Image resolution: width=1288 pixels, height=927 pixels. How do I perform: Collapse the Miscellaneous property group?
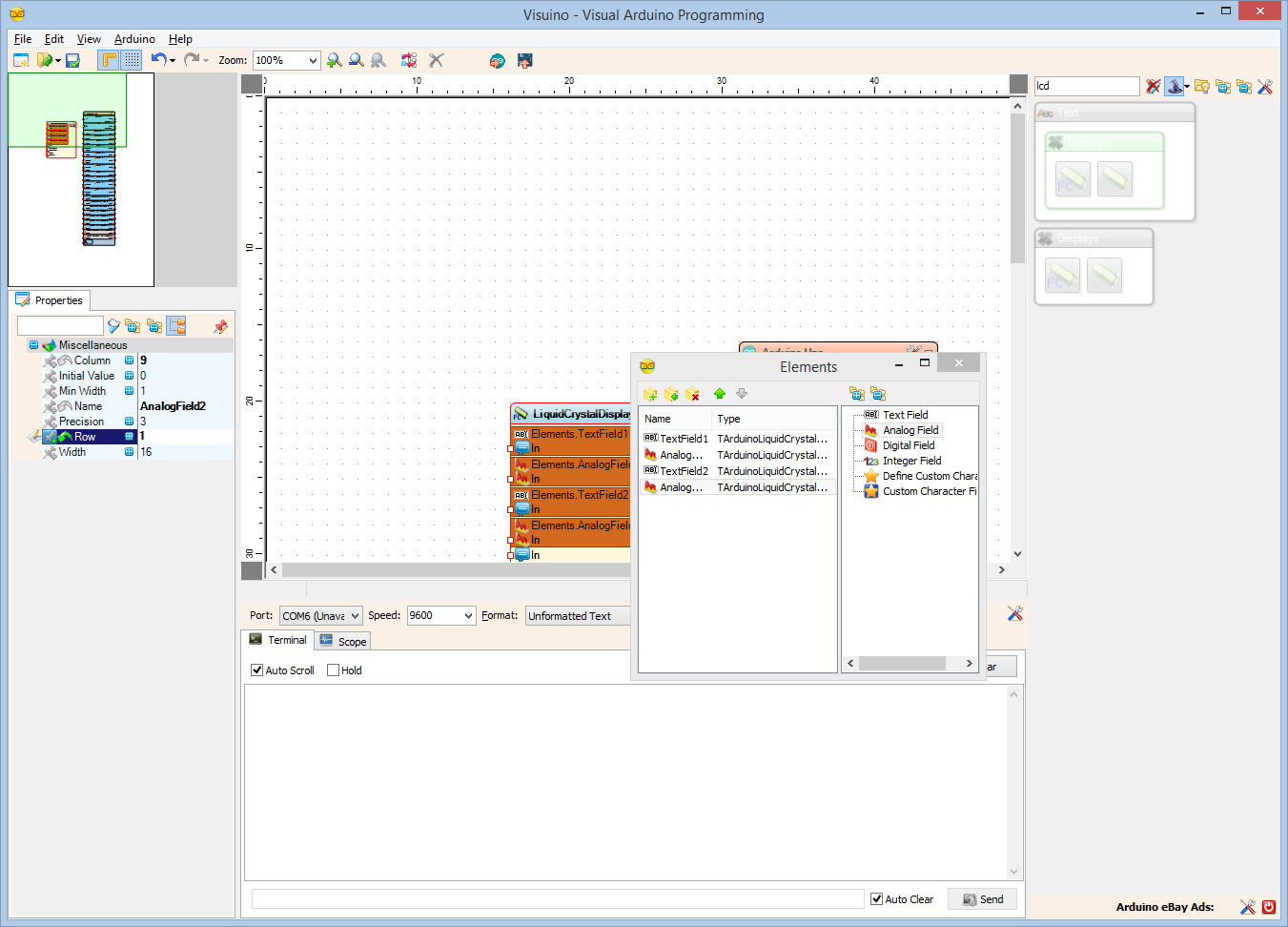click(x=34, y=345)
